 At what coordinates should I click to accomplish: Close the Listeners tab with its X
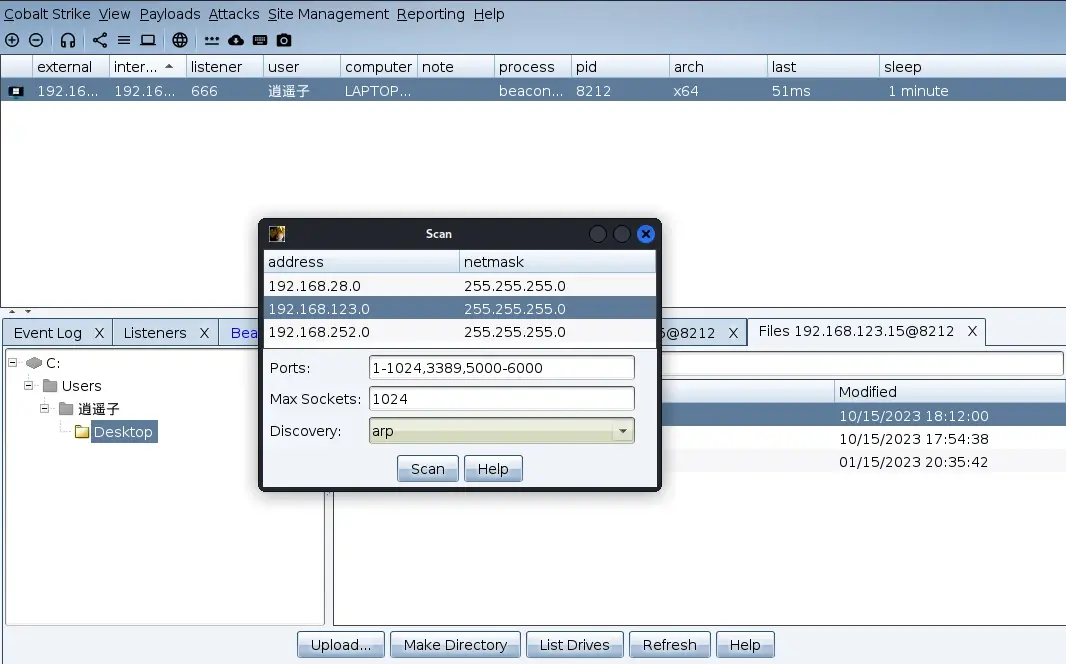click(x=204, y=333)
